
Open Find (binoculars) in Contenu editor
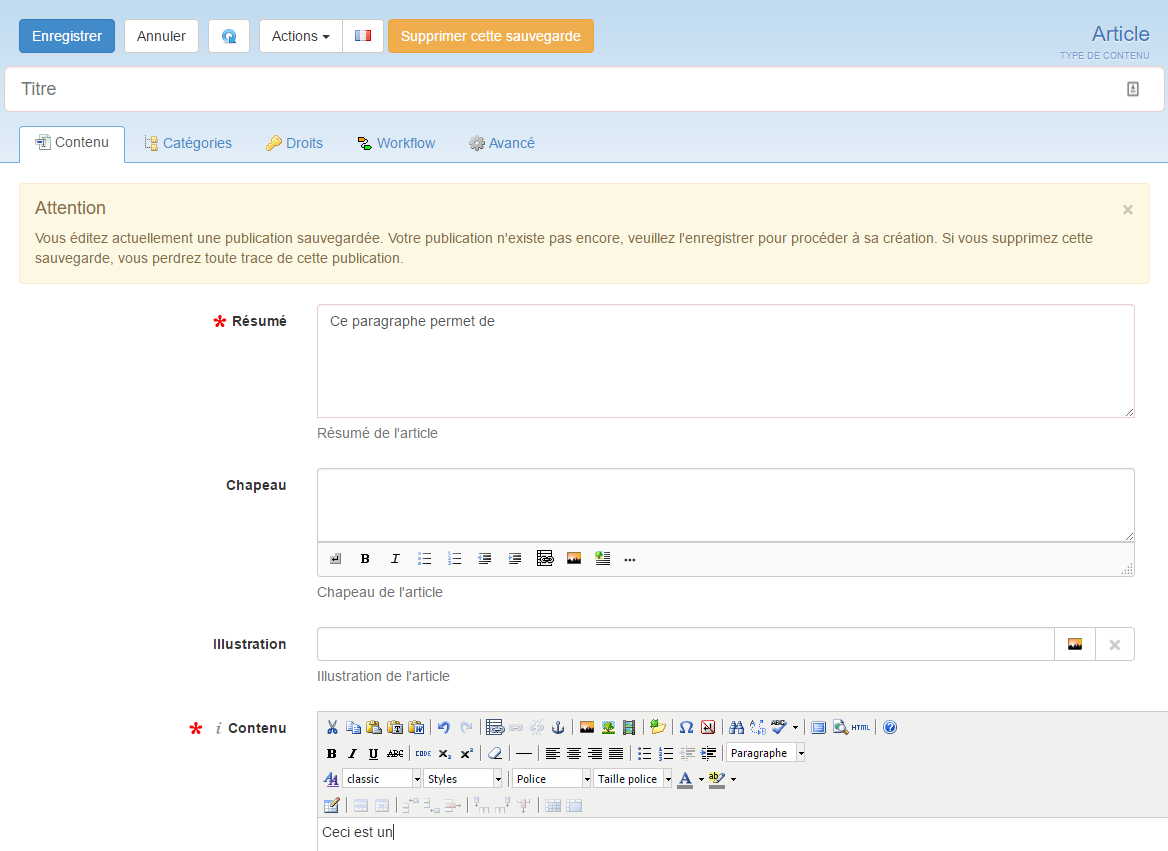(x=737, y=727)
